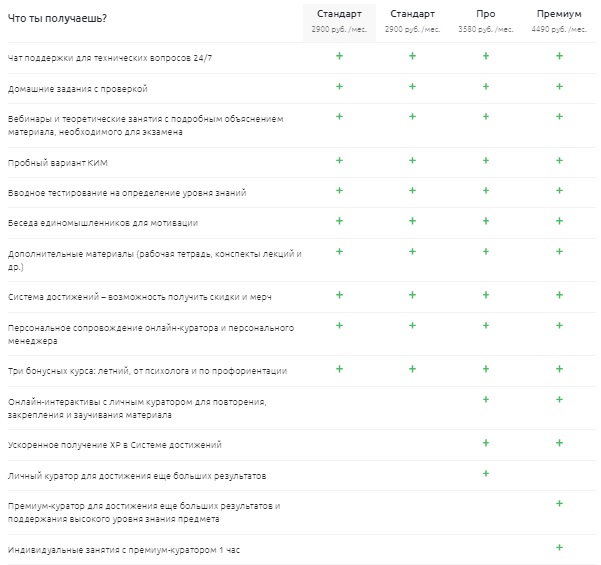Viewport: 601px width, 565px height.
Task: Click the plus in "Личный куратор" row
Action: click(487, 473)
